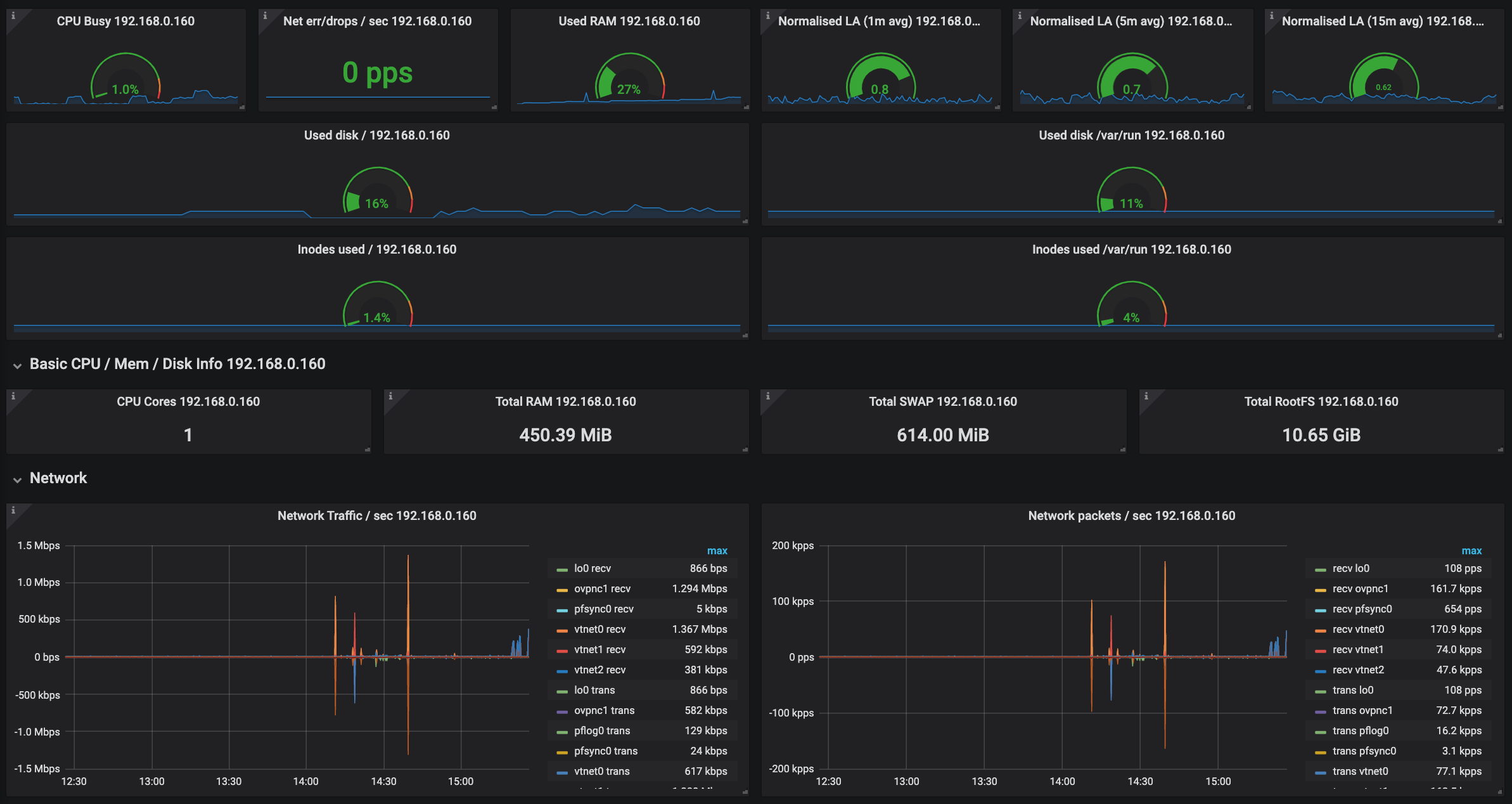This screenshot has width=1512, height=804.
Task: Toggle the ovpnc1 recv legend series
Action: click(602, 588)
